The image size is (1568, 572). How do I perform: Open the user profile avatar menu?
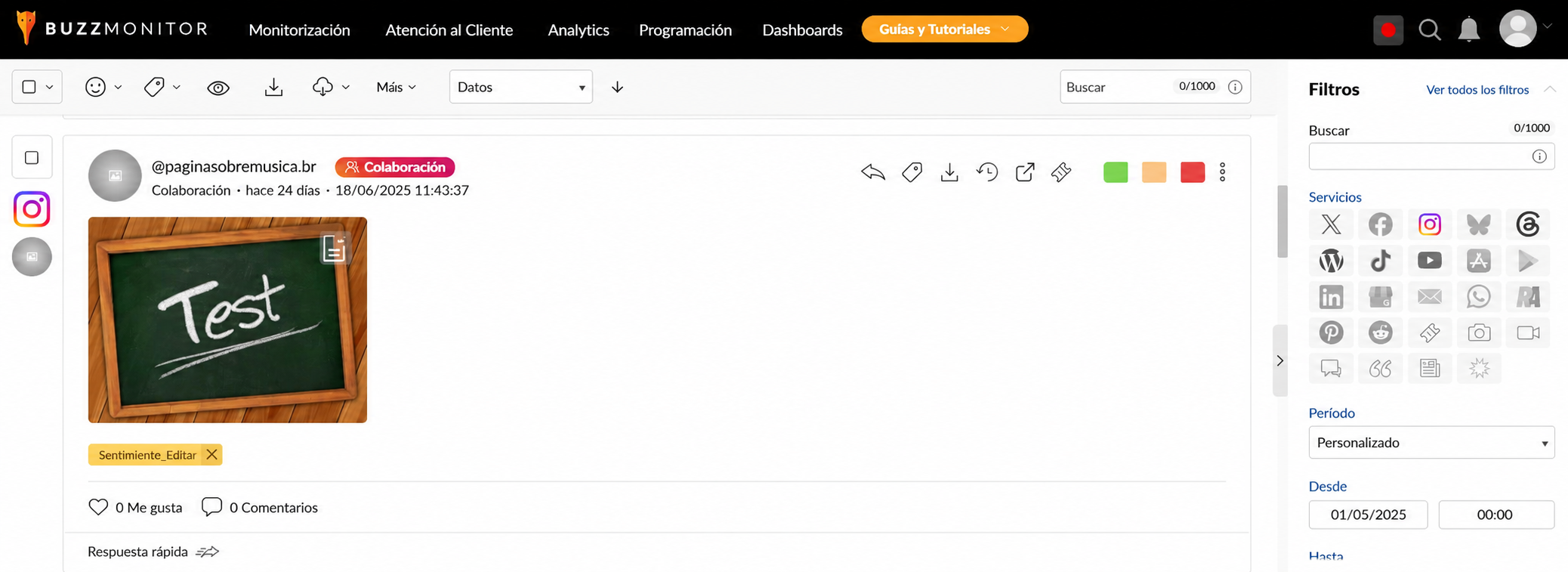click(1518, 29)
